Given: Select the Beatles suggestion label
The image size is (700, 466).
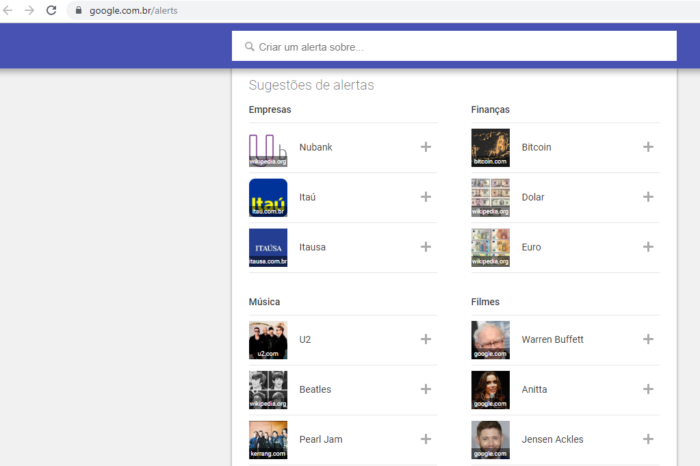Looking at the screenshot, I should point(315,390).
